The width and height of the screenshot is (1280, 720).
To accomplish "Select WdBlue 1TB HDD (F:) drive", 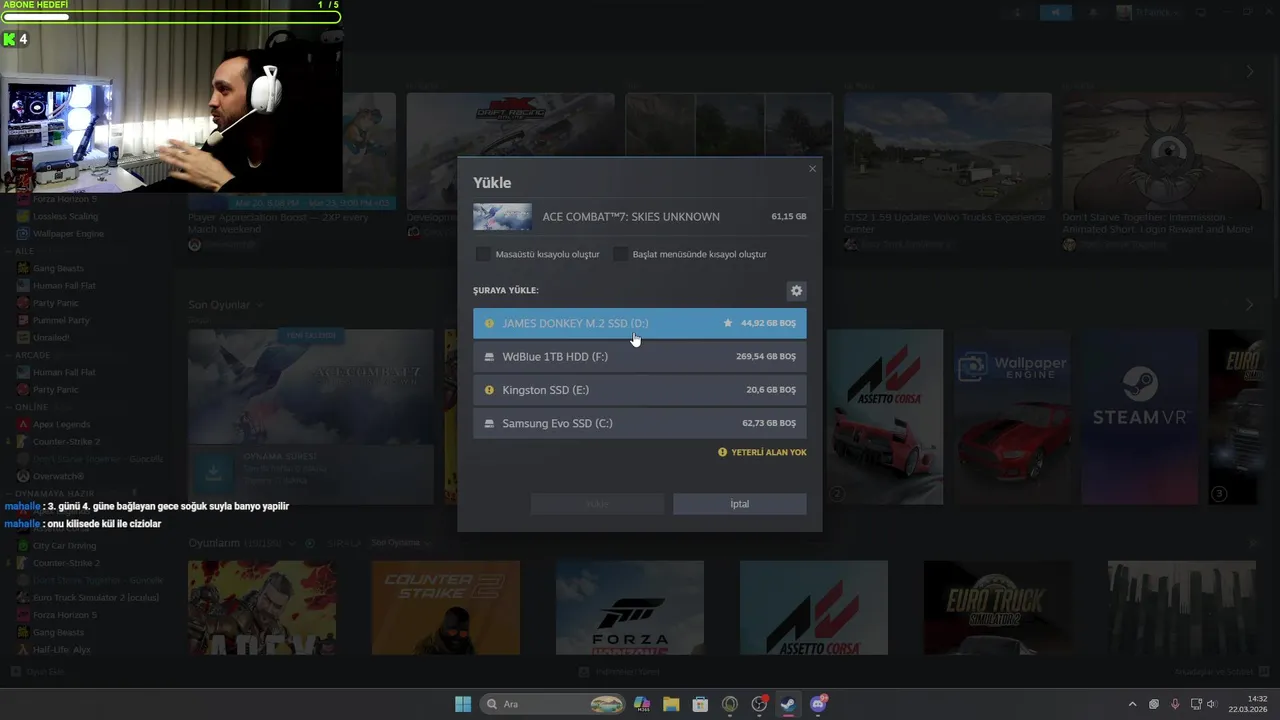I will (640, 357).
